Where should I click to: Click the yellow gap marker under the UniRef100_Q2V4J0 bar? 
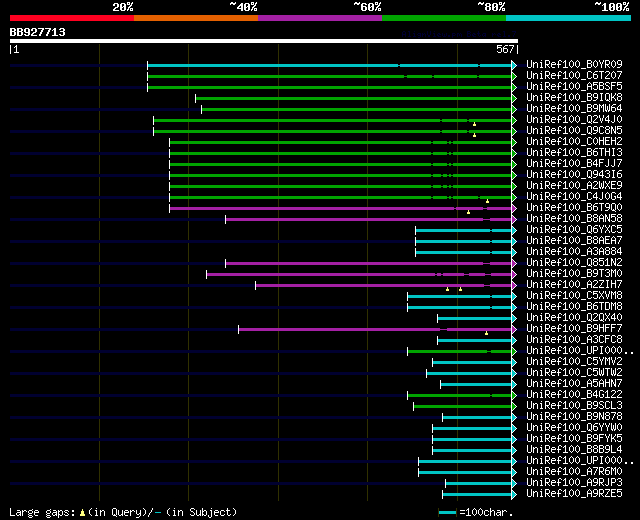tap(474, 124)
